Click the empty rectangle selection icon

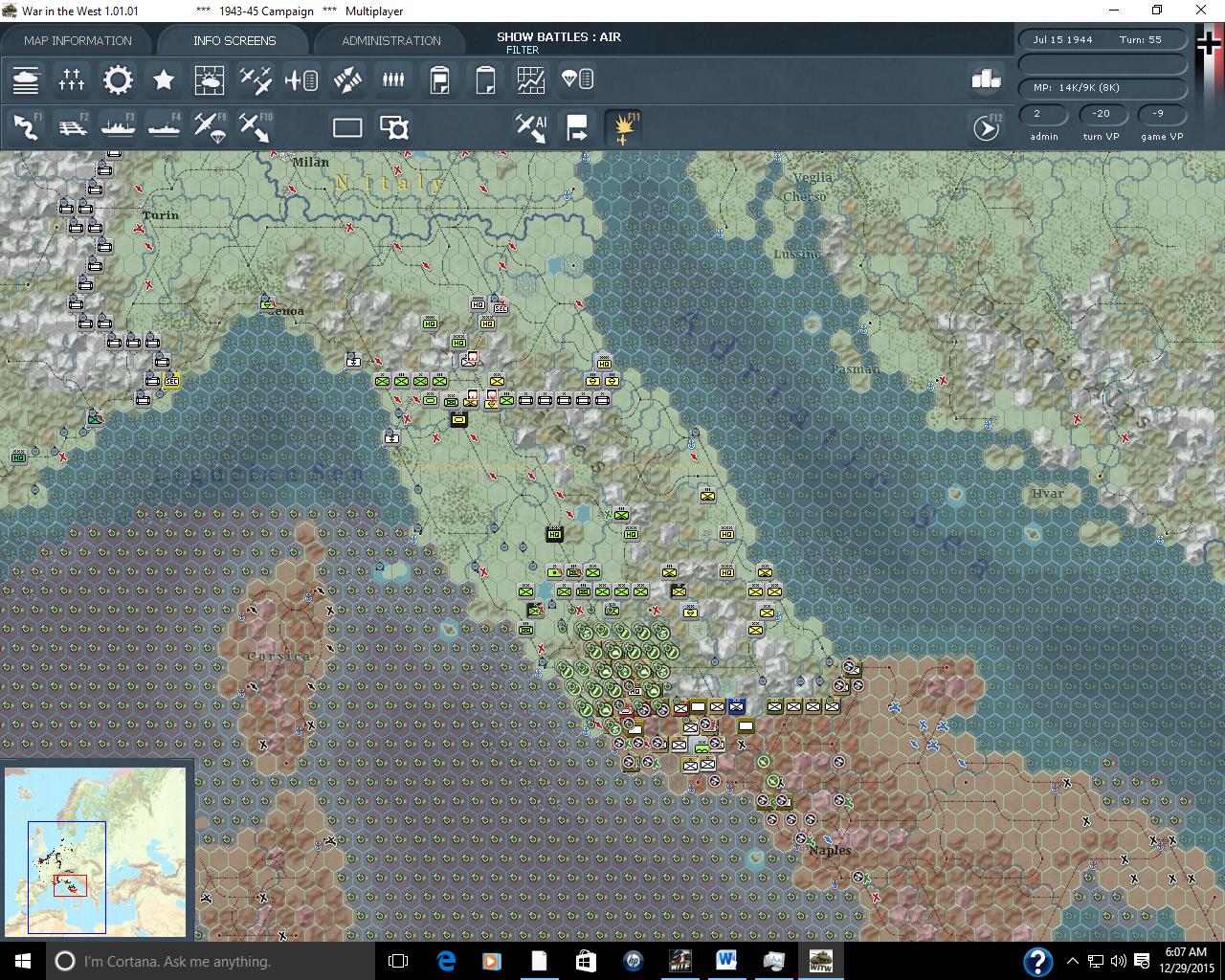point(347,127)
